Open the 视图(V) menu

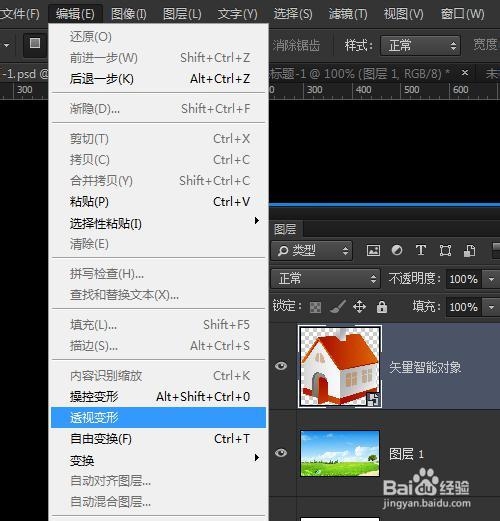click(x=403, y=14)
